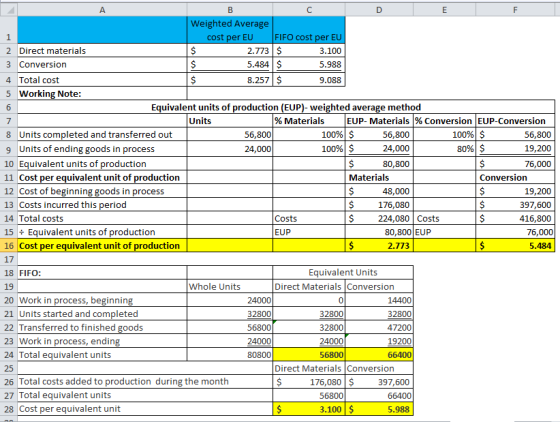Viewport: 560px width, 422px height.
Task: Select row 16 header
Action: [9, 246]
